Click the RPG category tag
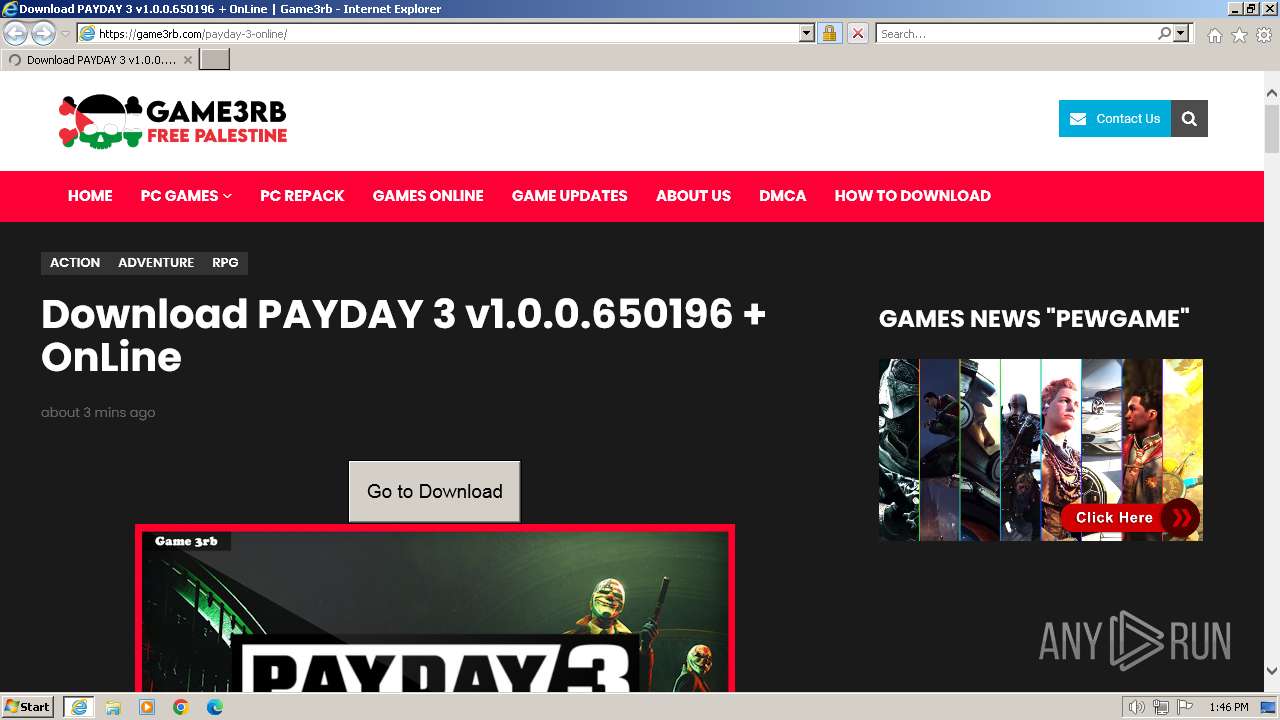 pos(225,263)
